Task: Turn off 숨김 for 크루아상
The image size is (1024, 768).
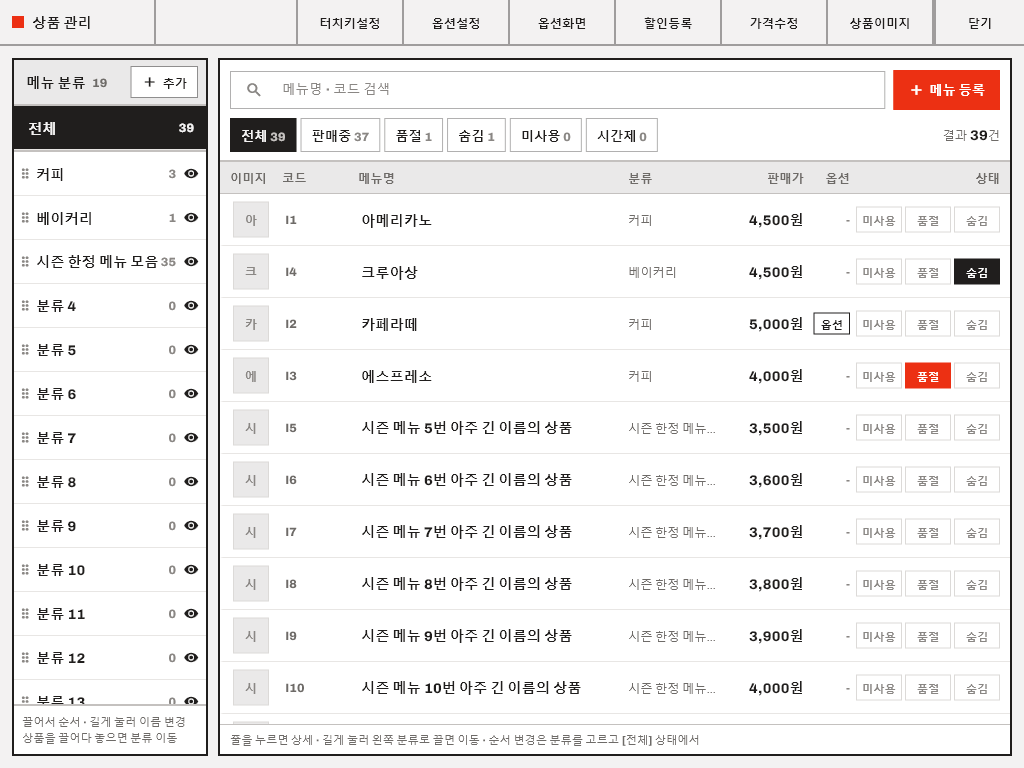Action: tap(976, 272)
